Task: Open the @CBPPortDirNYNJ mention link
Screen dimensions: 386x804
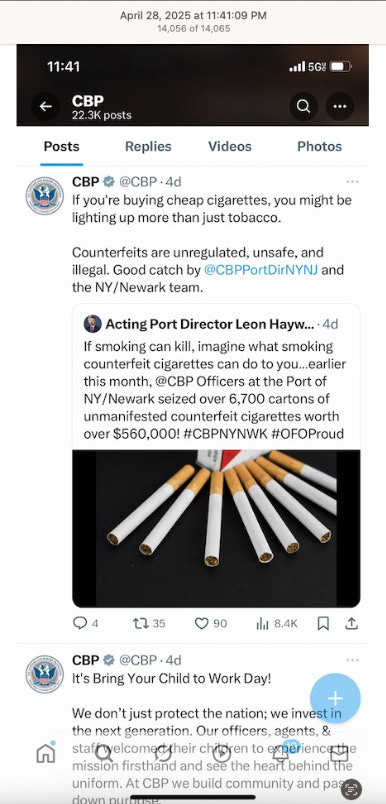Action: coord(261,270)
